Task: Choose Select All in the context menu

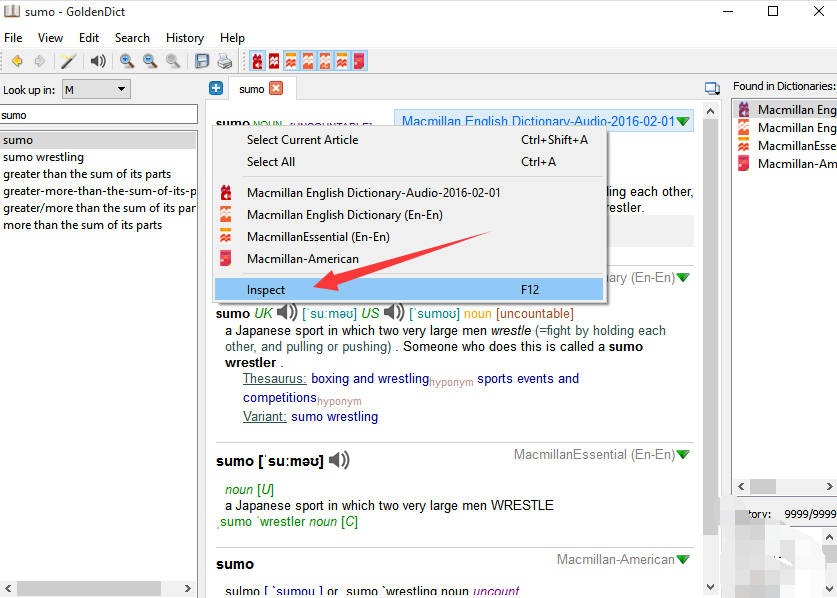Action: point(409,162)
